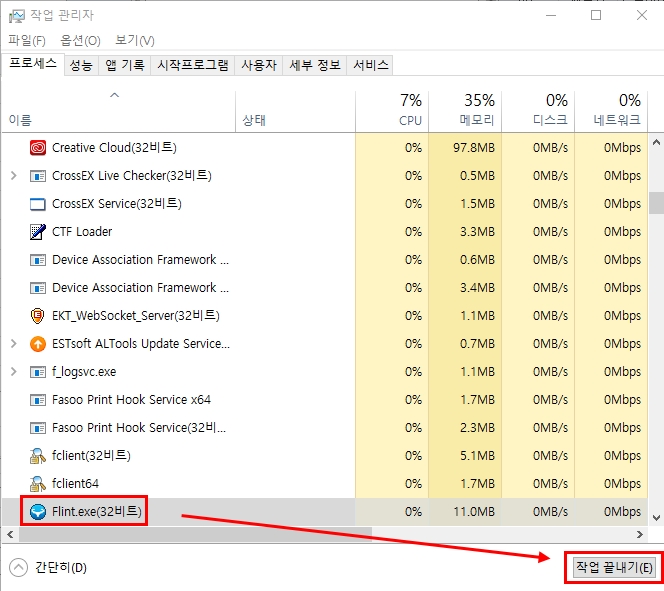
Task: Switch to the 성능 tab
Action: coord(81,65)
